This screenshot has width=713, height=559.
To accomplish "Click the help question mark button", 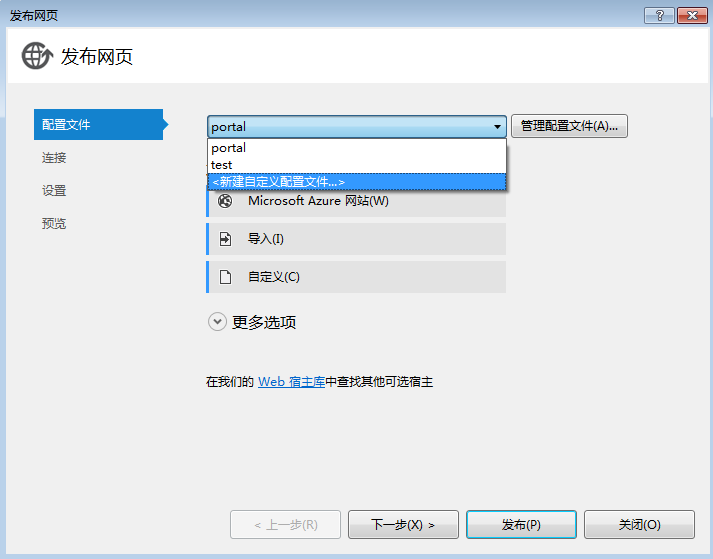I will (660, 15).
